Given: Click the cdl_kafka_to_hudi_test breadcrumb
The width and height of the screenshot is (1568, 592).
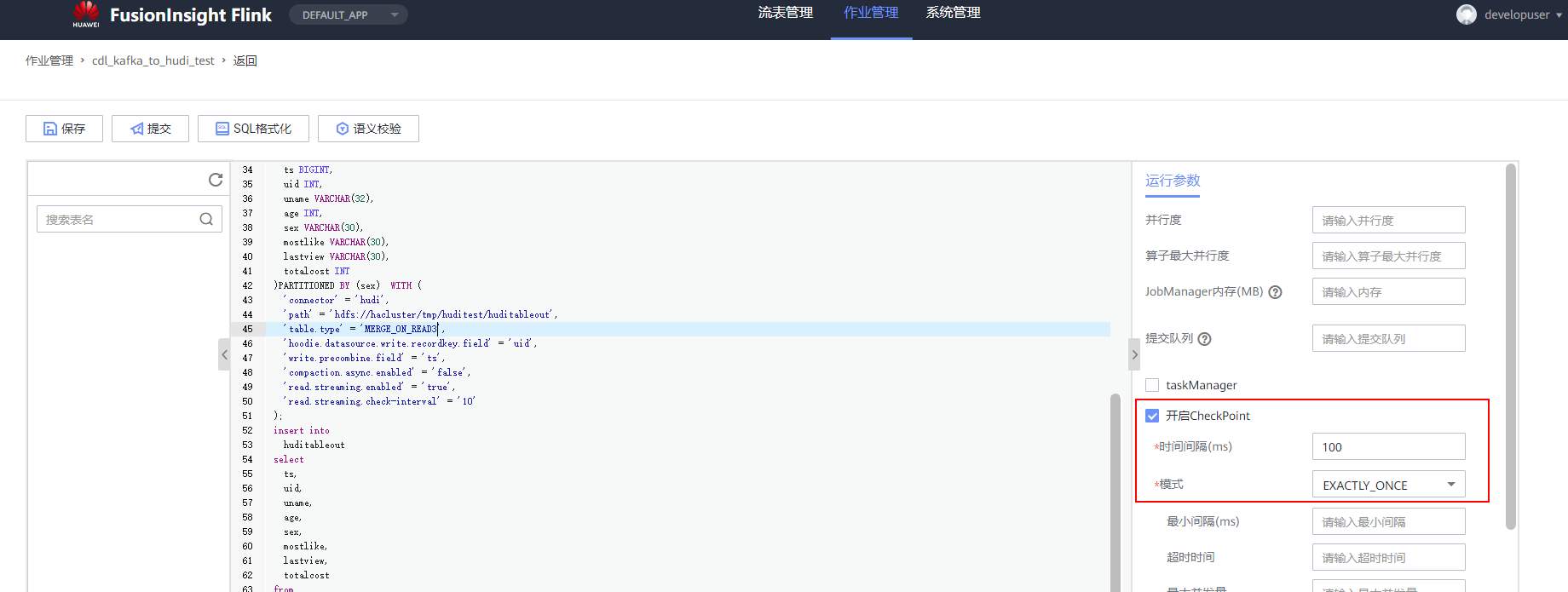Looking at the screenshot, I should click(153, 60).
